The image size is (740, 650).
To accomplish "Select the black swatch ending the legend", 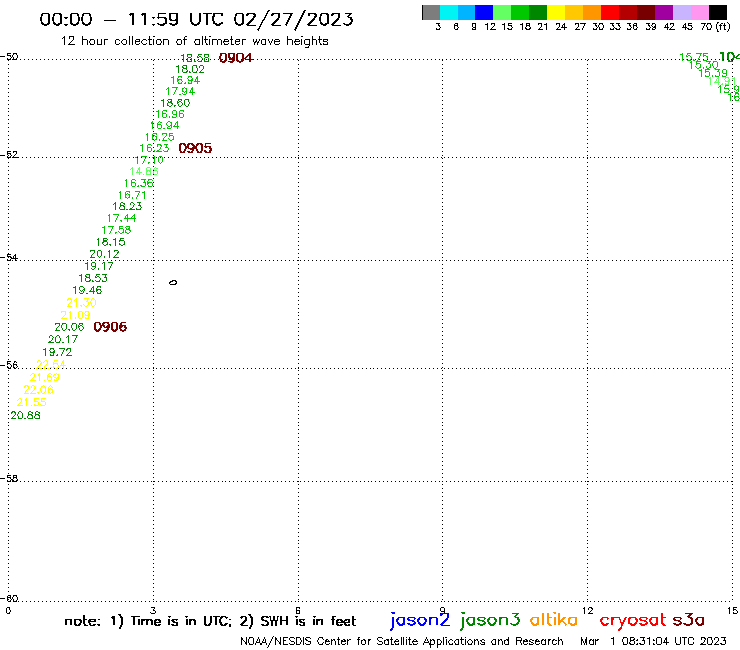I will tap(718, 12).
